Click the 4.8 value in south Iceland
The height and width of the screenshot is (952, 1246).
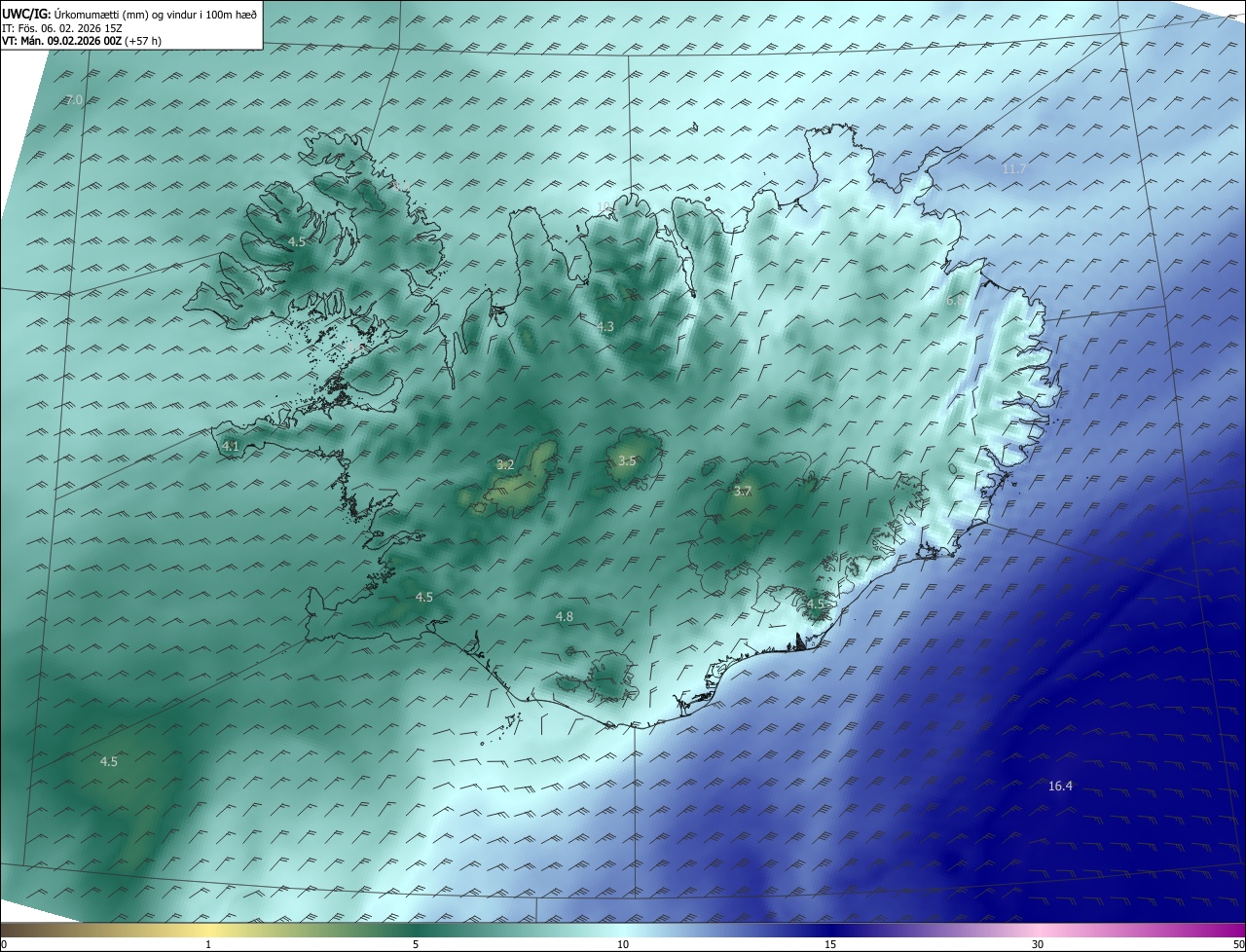(565, 616)
